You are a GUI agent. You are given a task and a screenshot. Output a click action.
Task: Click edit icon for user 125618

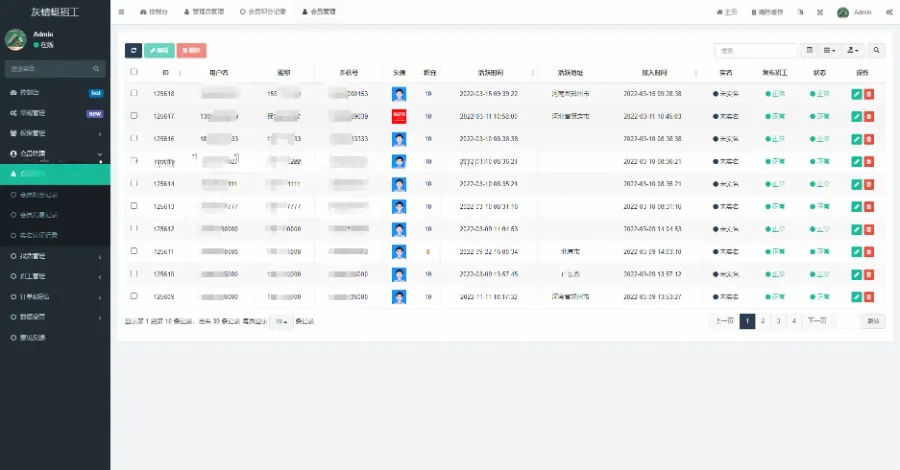(x=856, y=94)
